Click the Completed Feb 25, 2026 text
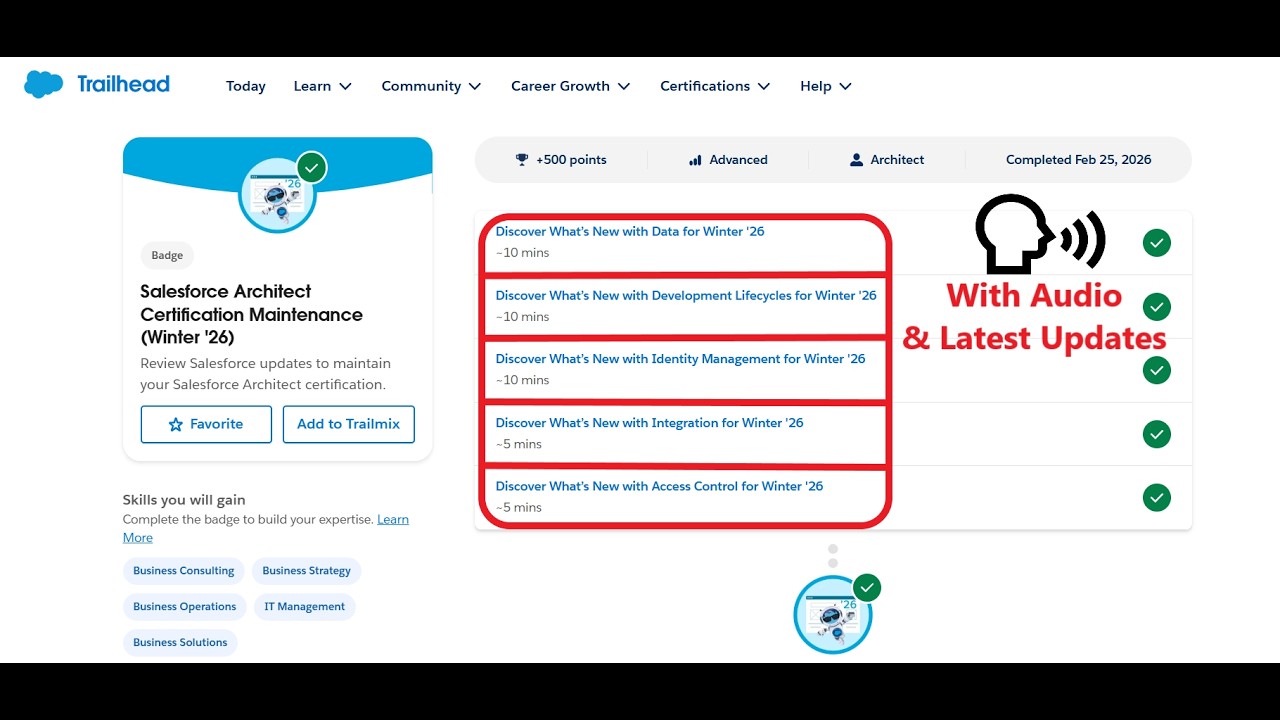This screenshot has width=1280, height=720. [x=1079, y=160]
